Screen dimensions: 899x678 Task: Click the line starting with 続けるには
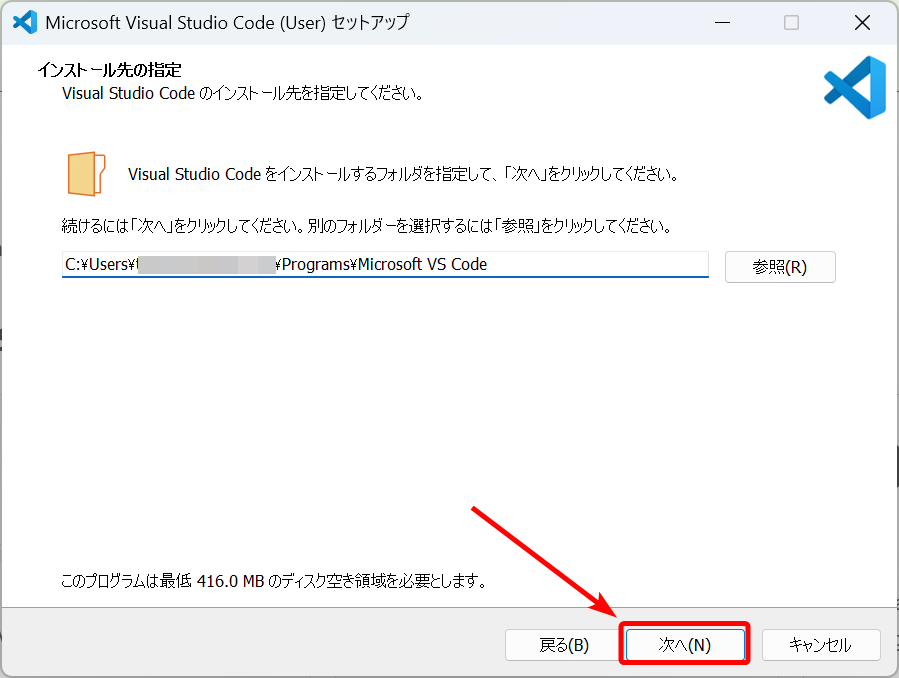click(365, 226)
